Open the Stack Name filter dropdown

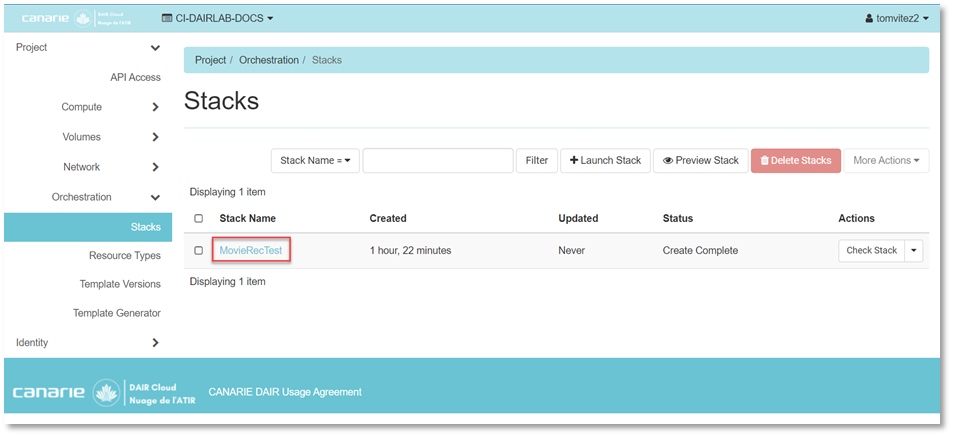coord(314,161)
